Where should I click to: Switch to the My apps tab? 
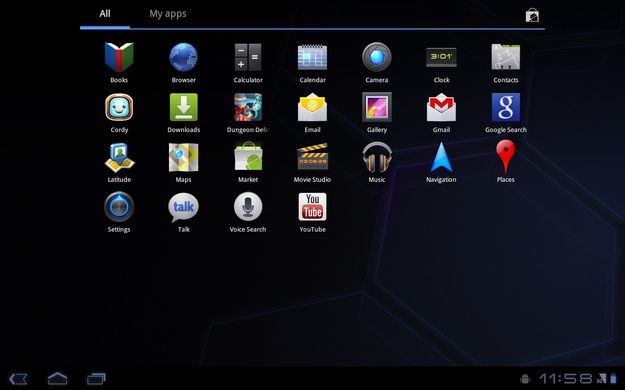click(168, 14)
